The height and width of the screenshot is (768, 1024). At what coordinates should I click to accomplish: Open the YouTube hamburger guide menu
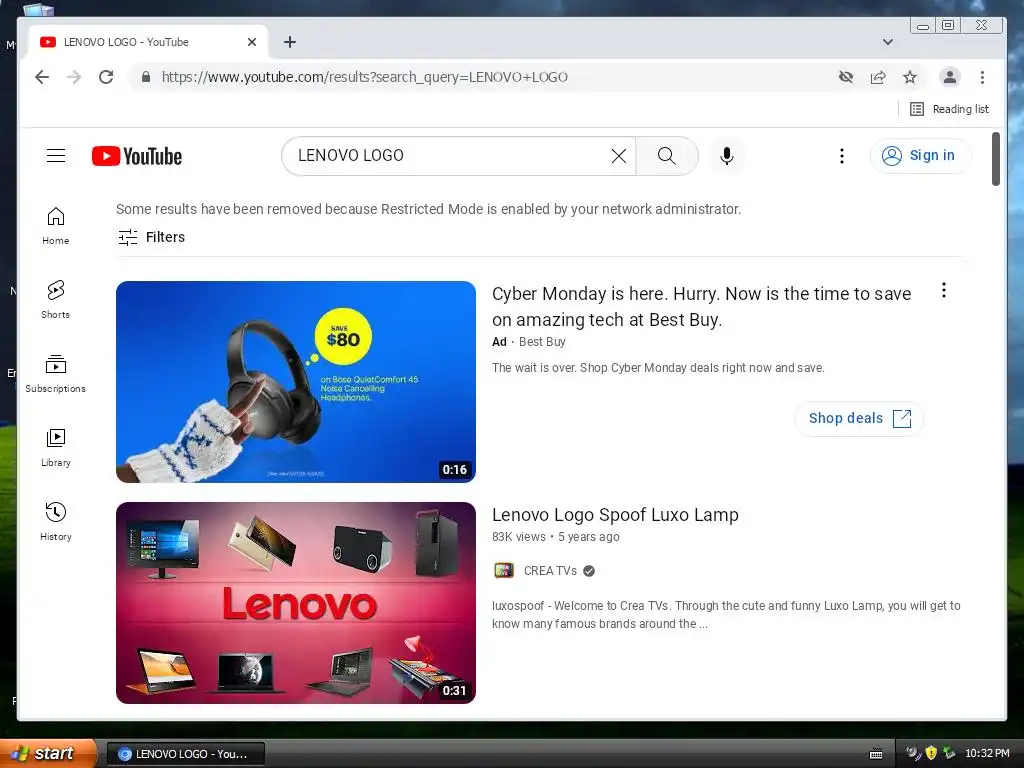56,155
